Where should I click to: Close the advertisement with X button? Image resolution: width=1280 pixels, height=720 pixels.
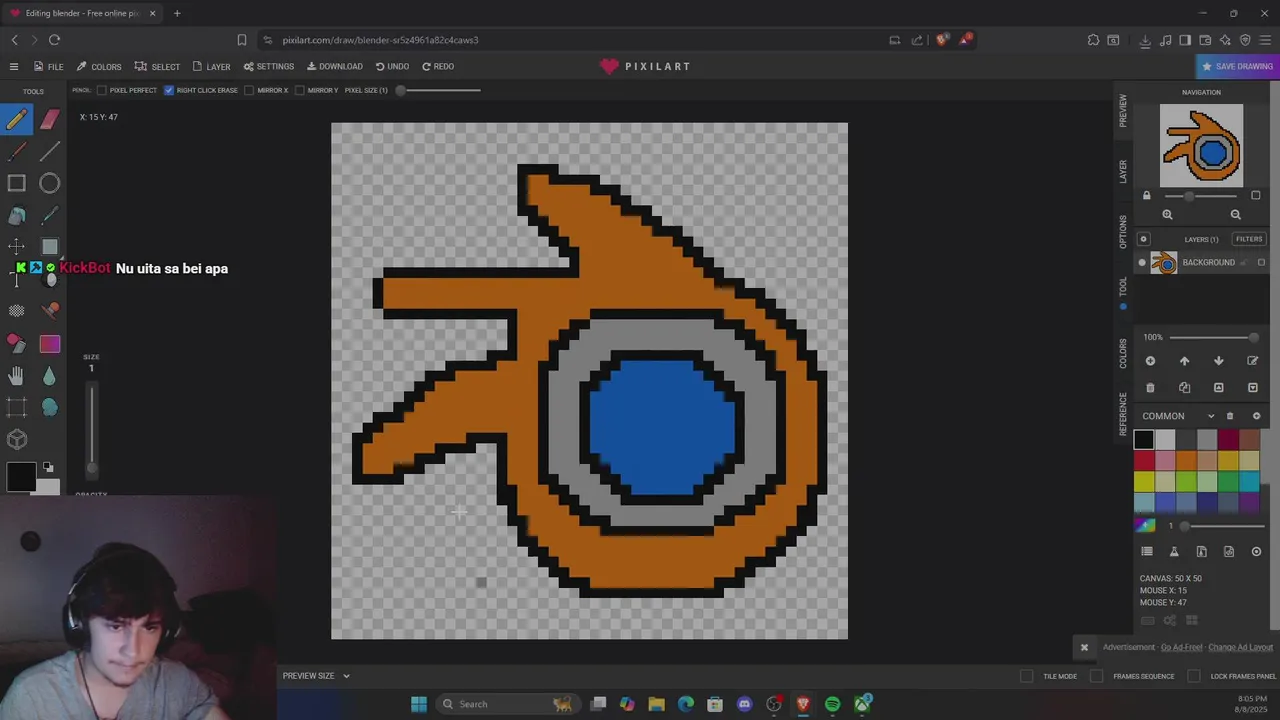coord(1084,647)
